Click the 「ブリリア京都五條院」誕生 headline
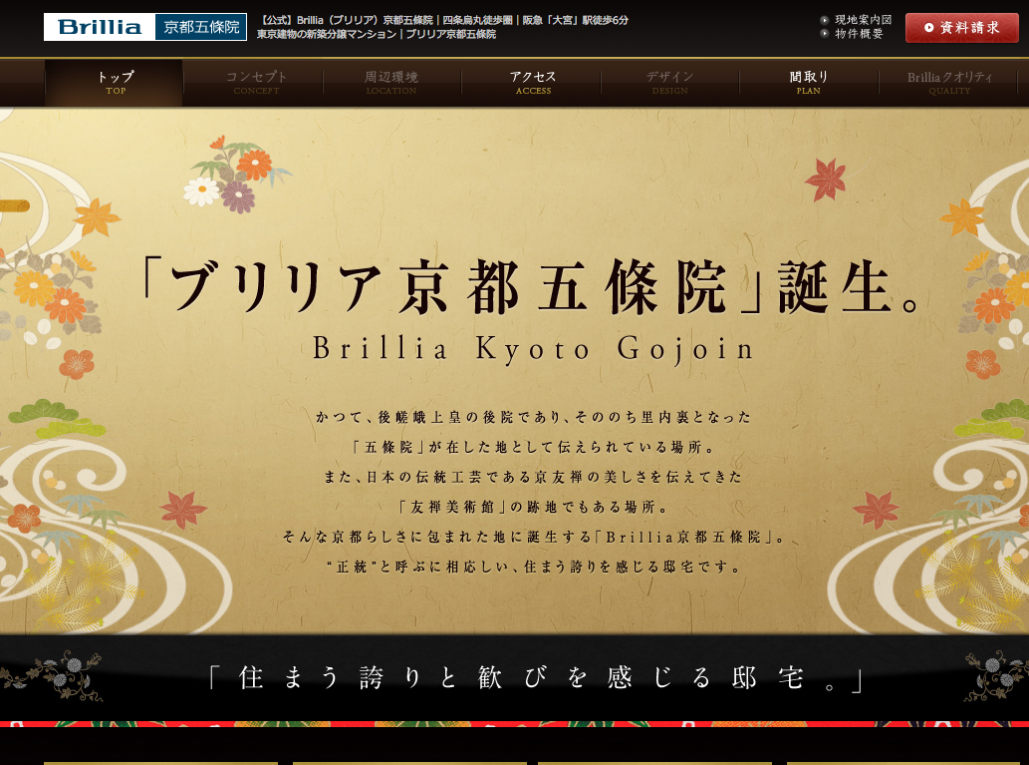This screenshot has width=1029, height=765. [532, 287]
